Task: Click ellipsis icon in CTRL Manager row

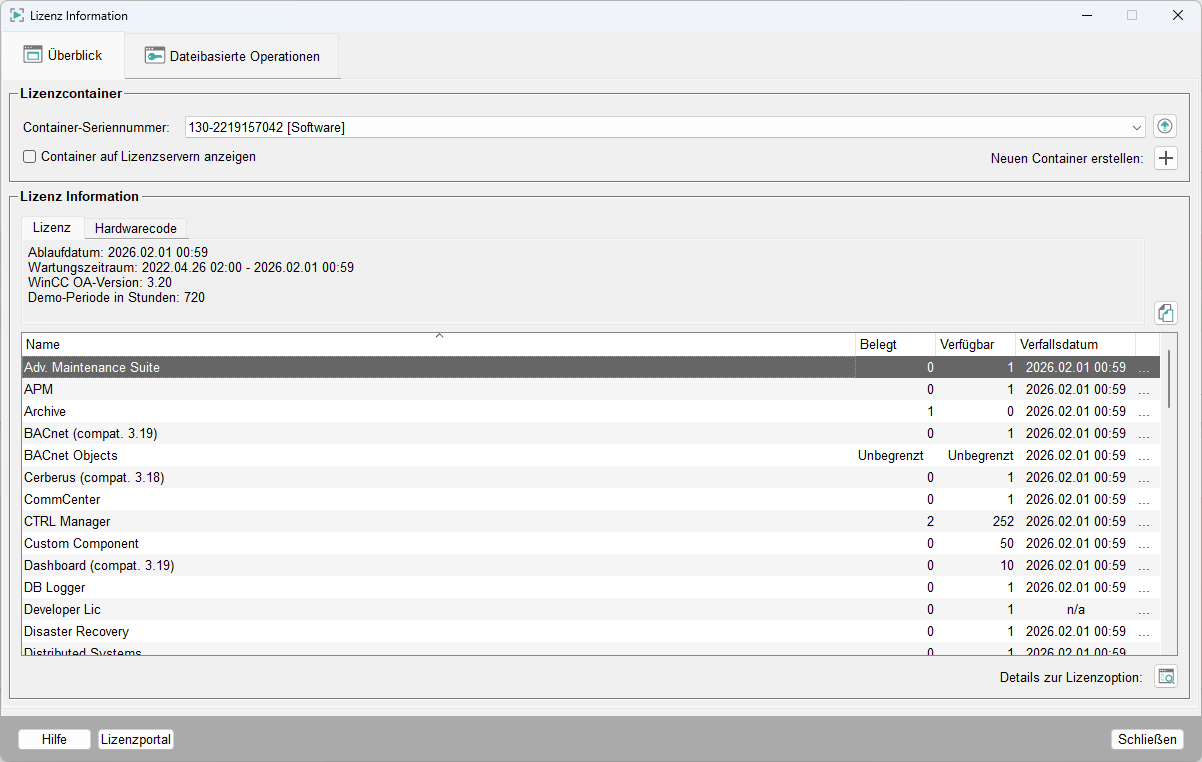Action: tap(1144, 522)
